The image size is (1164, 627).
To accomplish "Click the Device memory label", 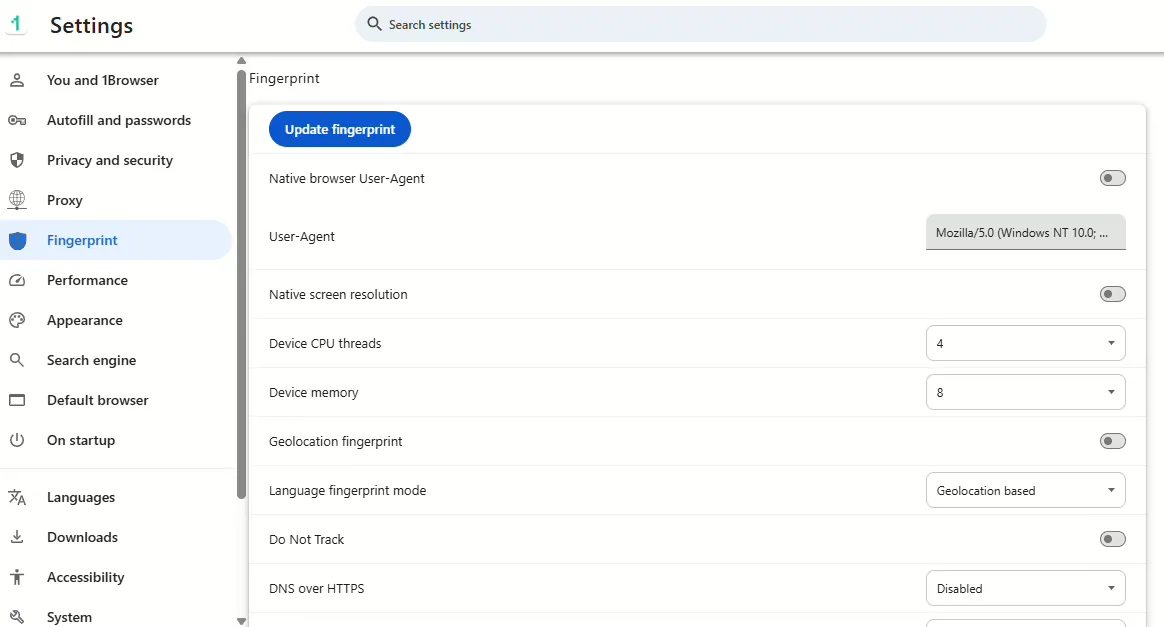I will click(313, 393).
